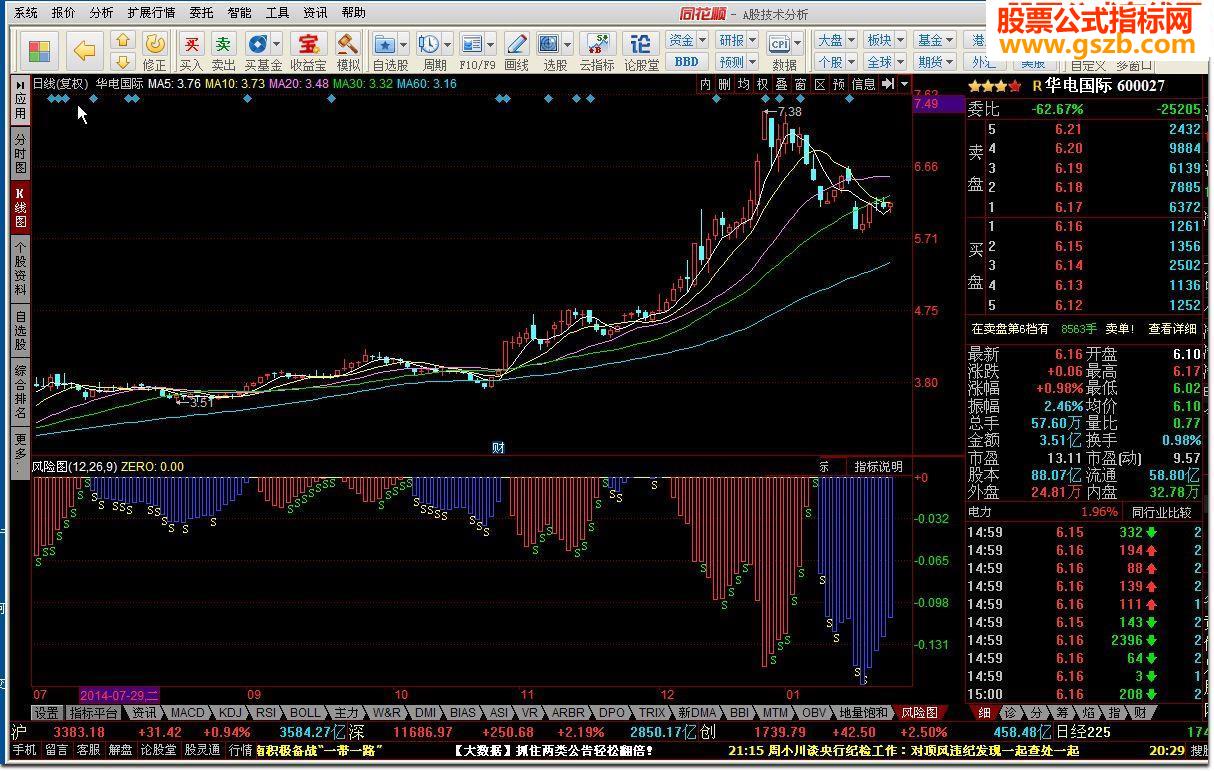This screenshot has width=1214, height=771.
Task: Toggle the 应用 sidebar tab
Action: point(21,101)
